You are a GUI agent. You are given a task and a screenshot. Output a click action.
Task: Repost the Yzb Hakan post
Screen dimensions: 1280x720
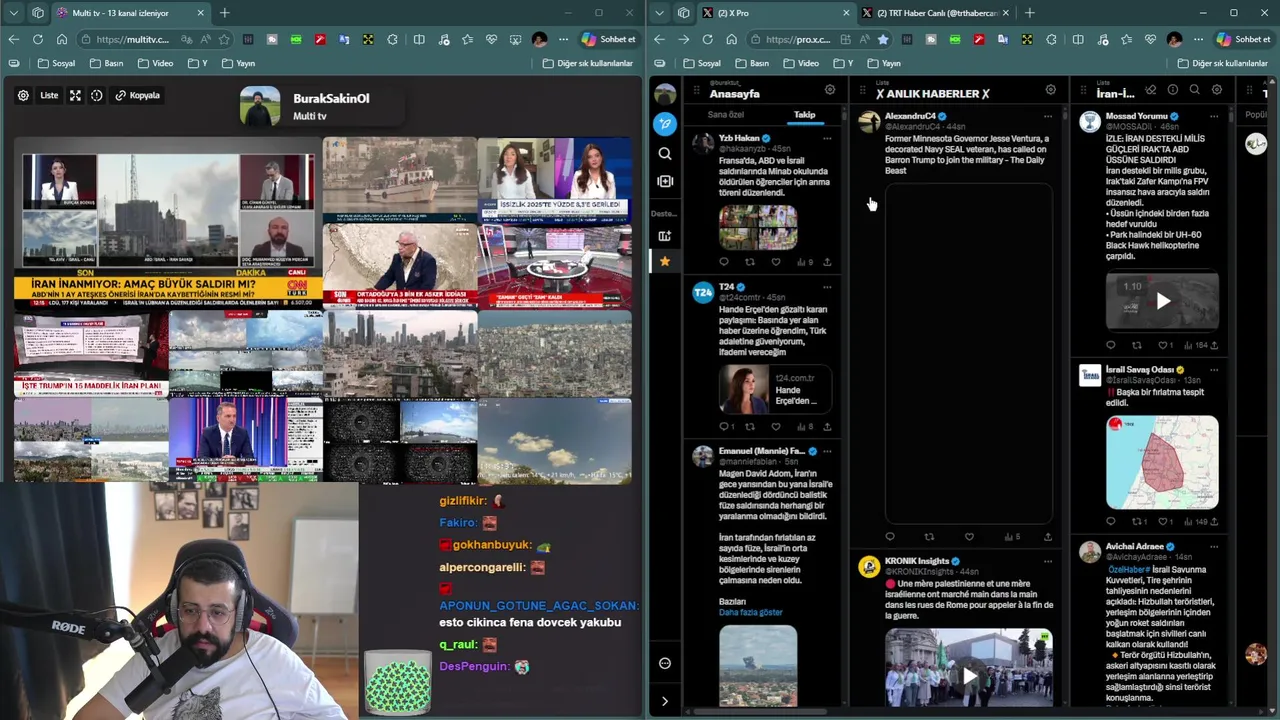[750, 262]
